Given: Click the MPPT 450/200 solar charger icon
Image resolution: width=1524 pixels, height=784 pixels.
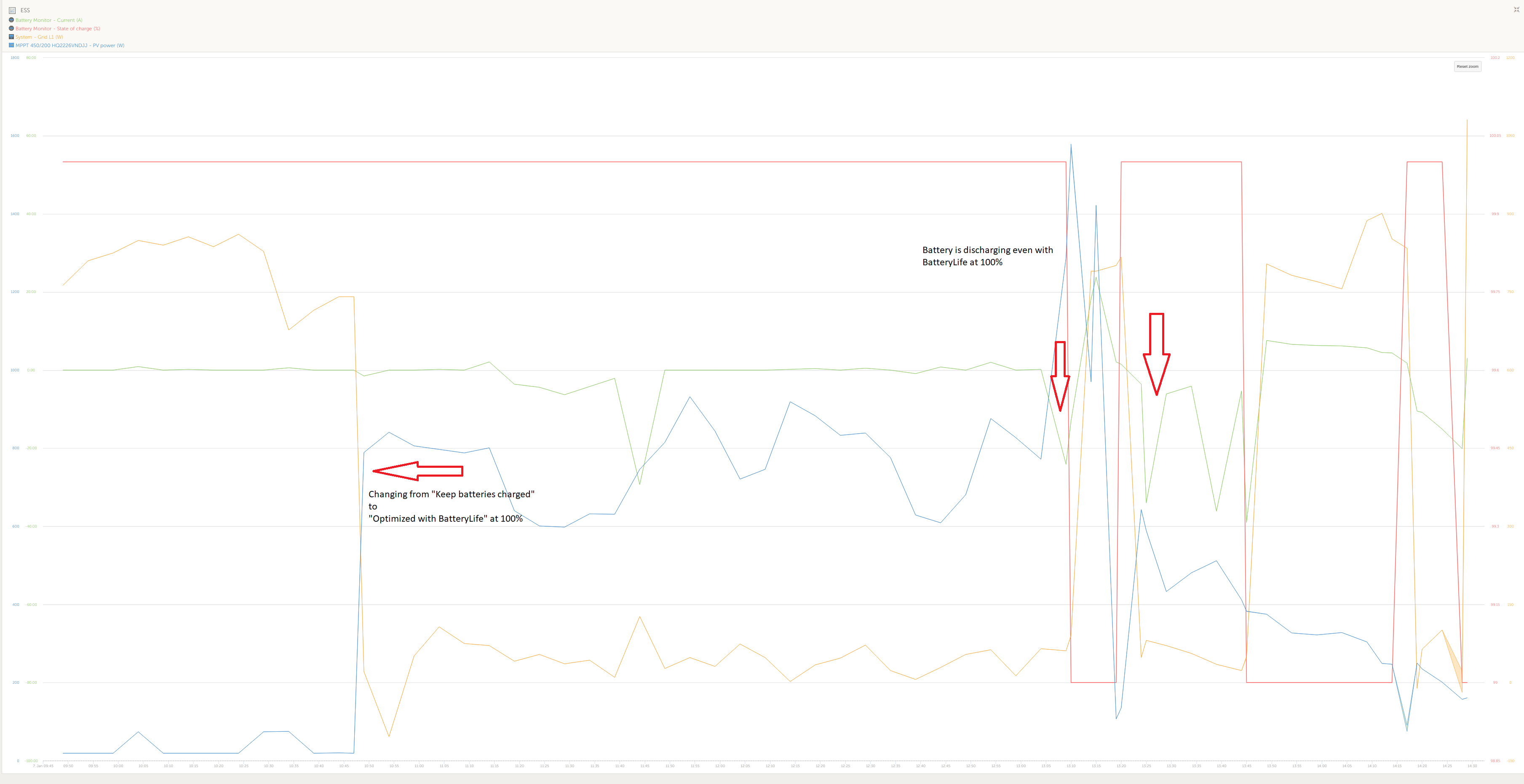Looking at the screenshot, I should 11,45.
